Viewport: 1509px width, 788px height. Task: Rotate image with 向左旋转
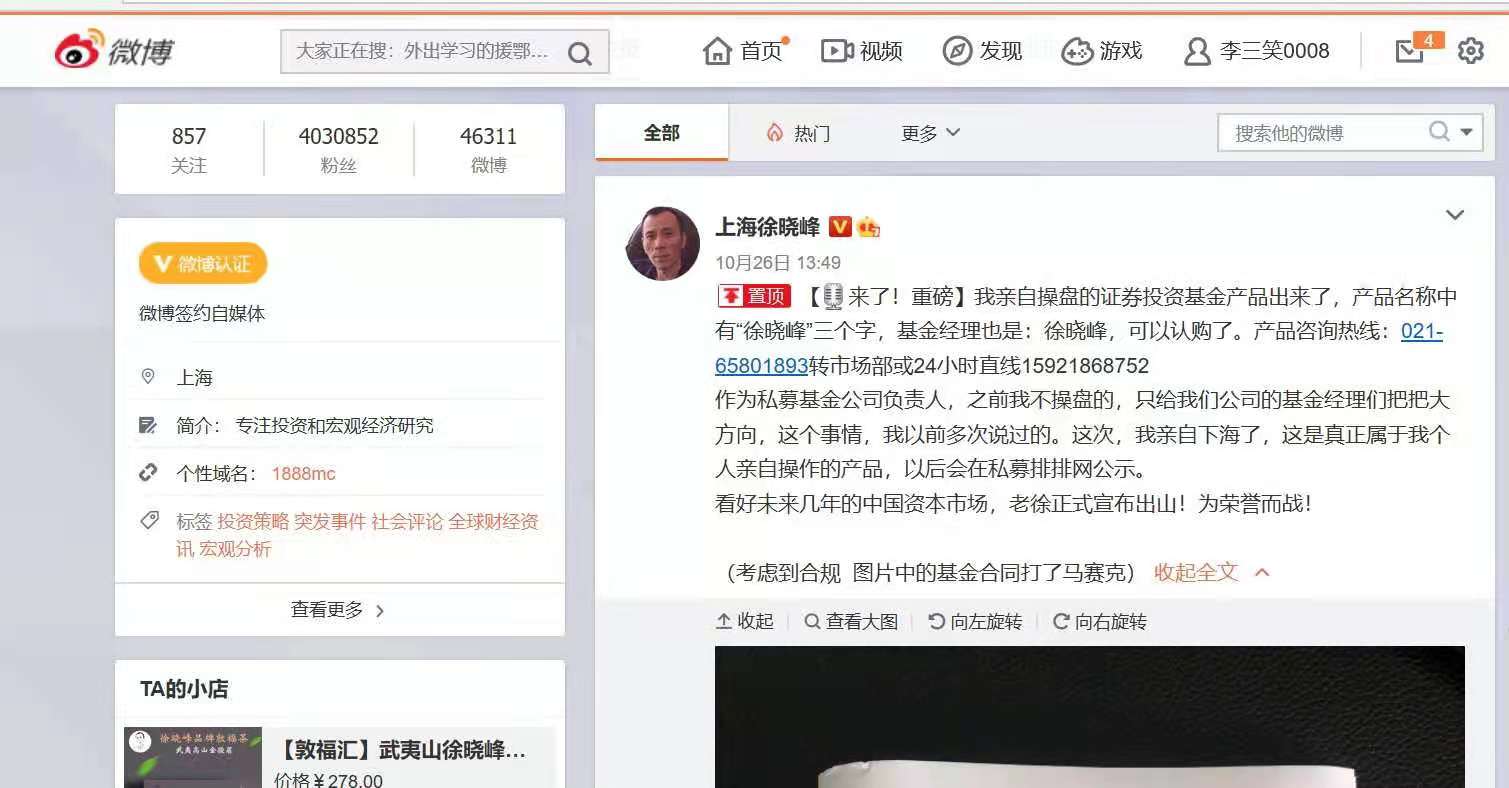tap(975, 622)
